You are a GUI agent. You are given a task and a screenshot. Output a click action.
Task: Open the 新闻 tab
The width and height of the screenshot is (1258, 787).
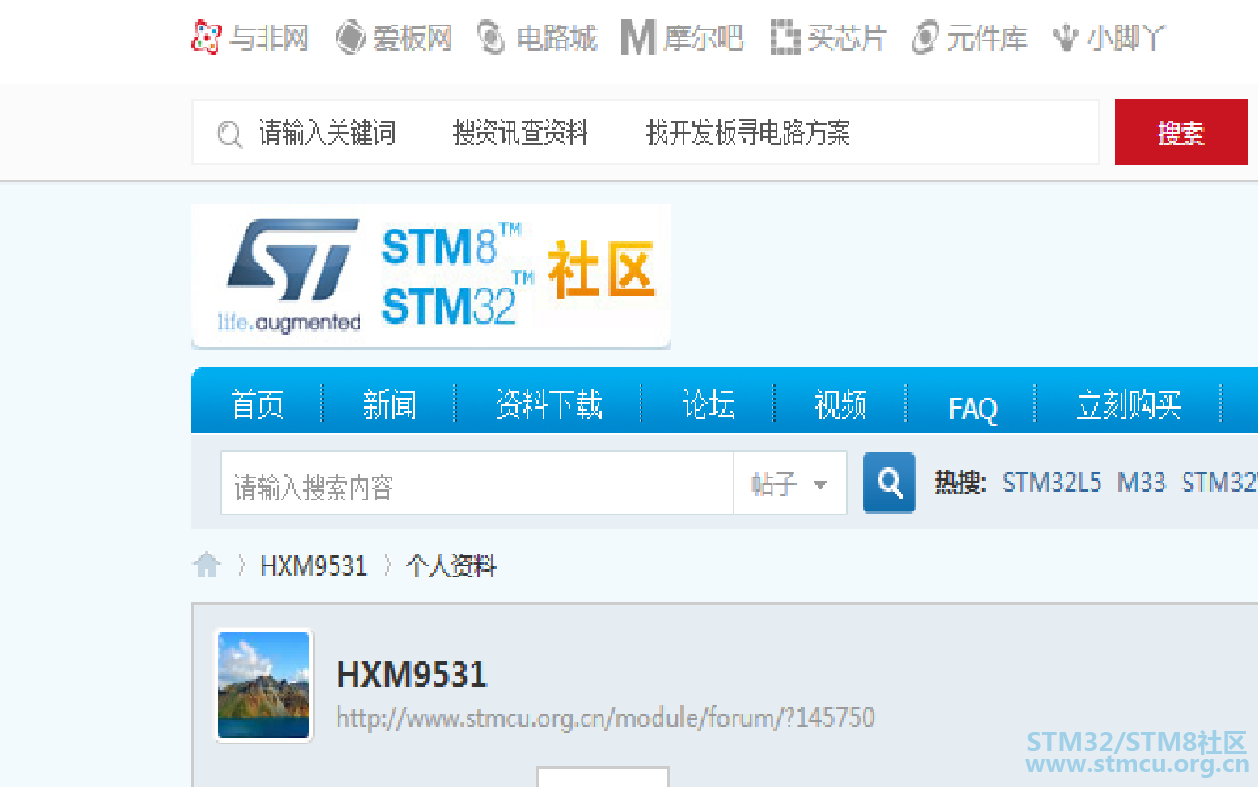click(389, 405)
